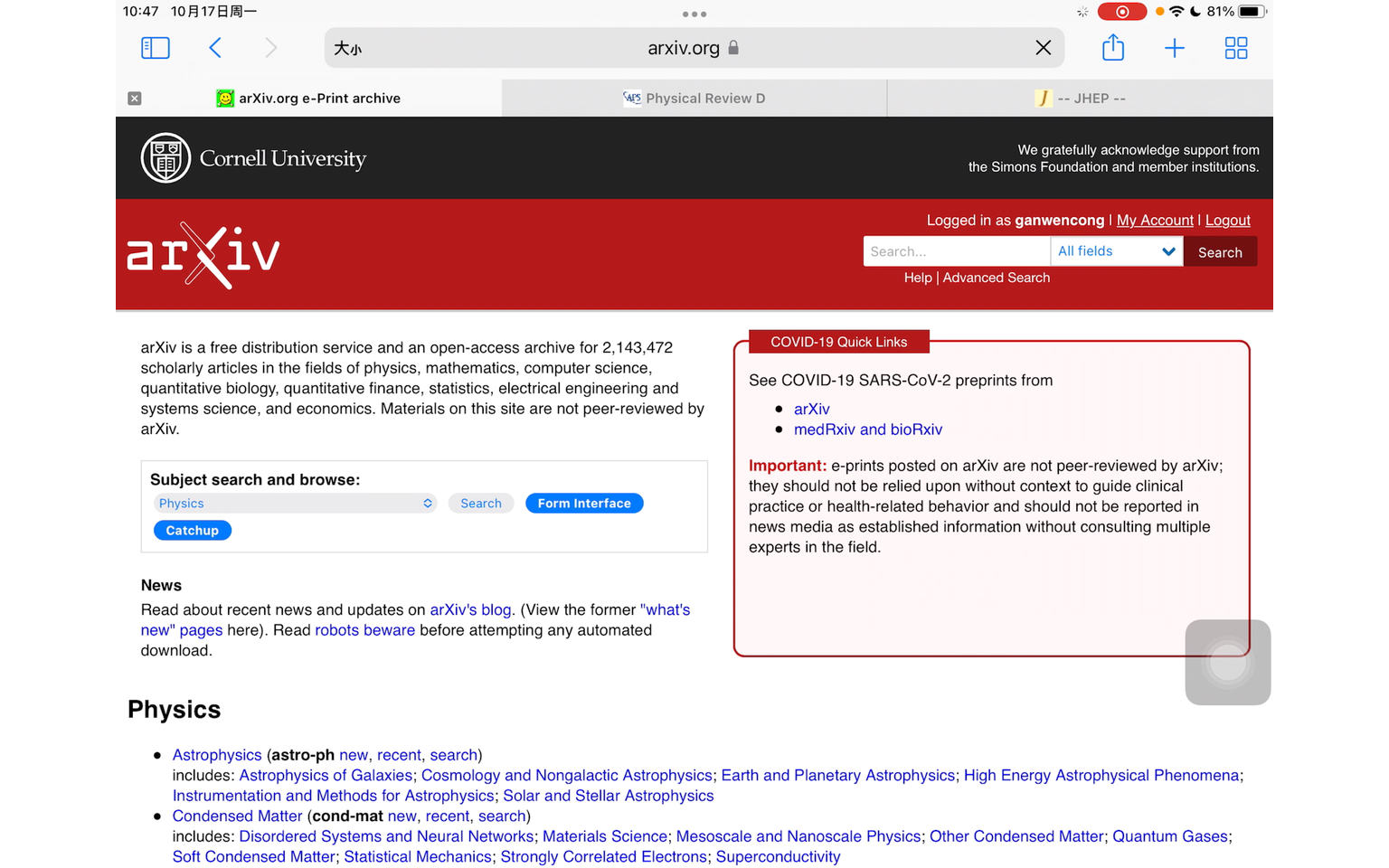Screen dimensions: 1389x868
Task: Open the Share sheet
Action: (x=1113, y=47)
